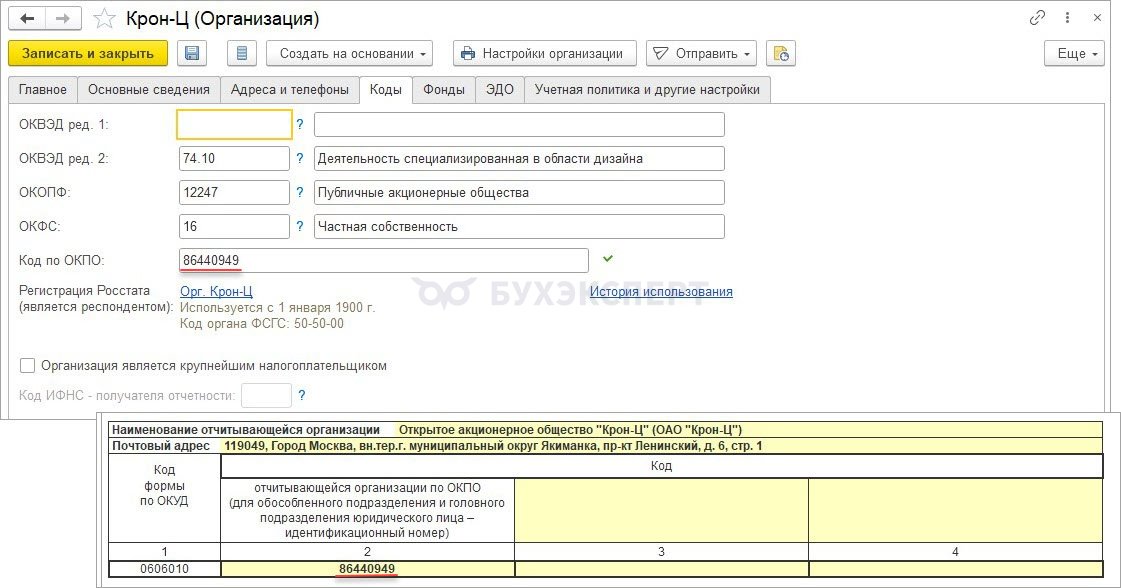The width and height of the screenshot is (1121, 588).
Task: Click the 'Код по ОКПО' input field
Action: [x=383, y=260]
